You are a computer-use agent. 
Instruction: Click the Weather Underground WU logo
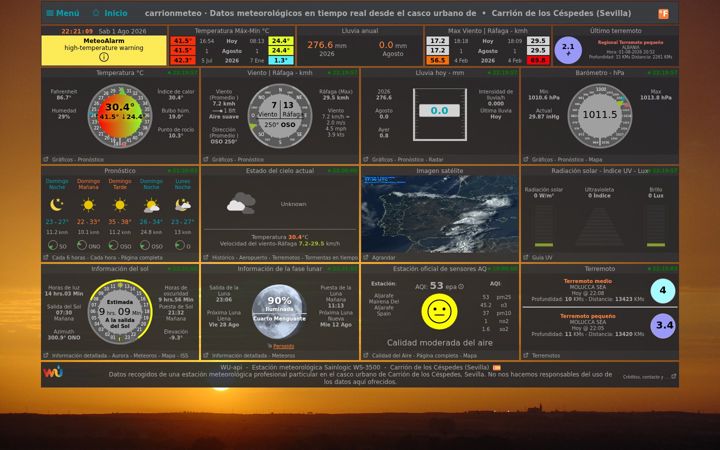(53, 371)
